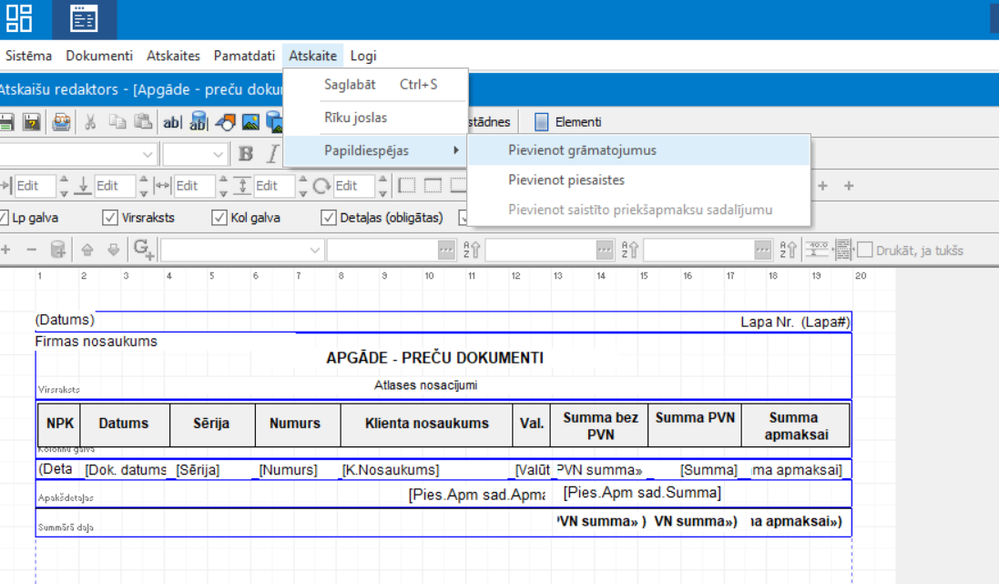Toggle the Virsraksts checkbox
This screenshot has width=999, height=584.
point(110,217)
